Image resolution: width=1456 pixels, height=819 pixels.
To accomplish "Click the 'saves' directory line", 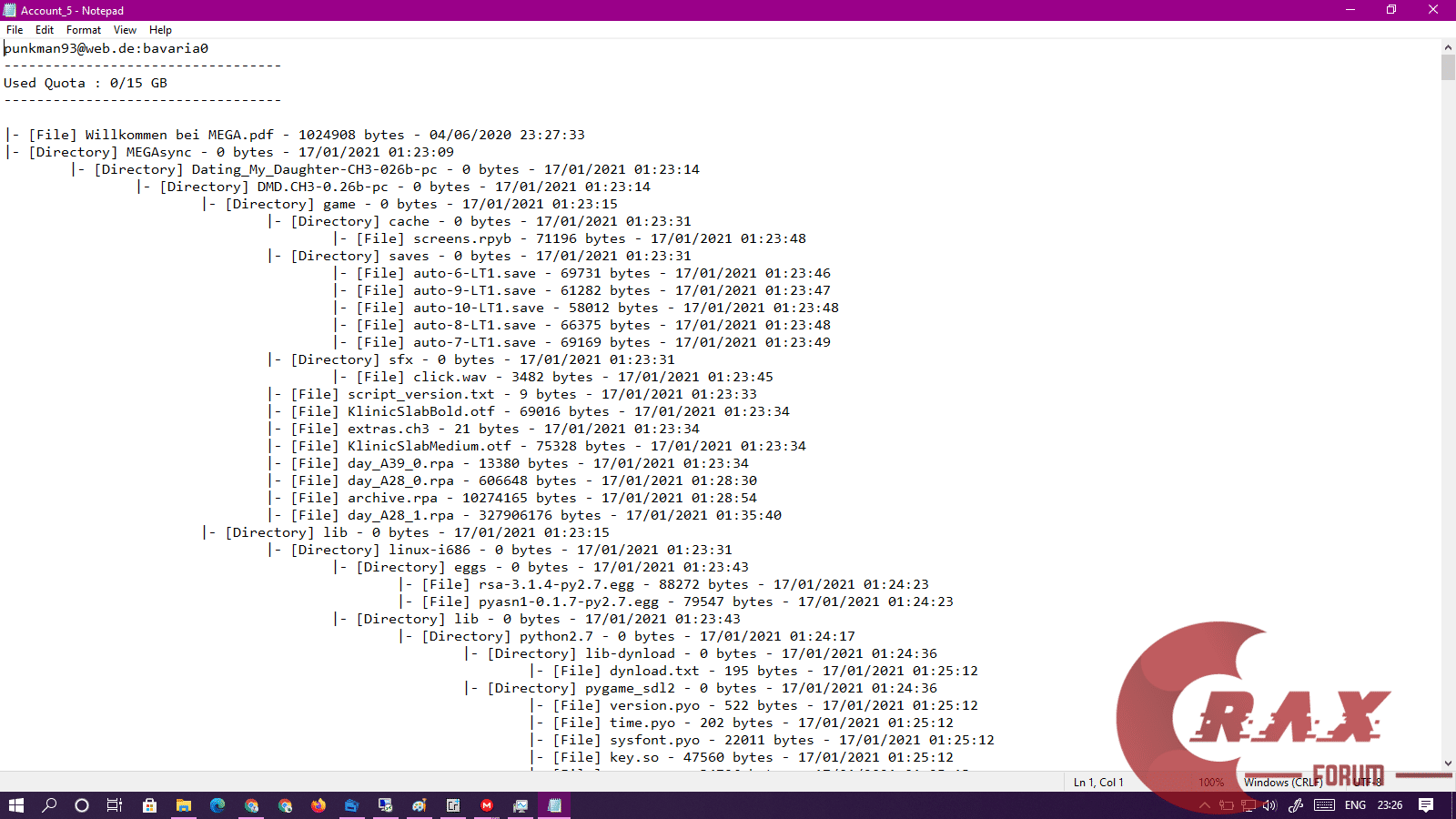I will point(480,256).
